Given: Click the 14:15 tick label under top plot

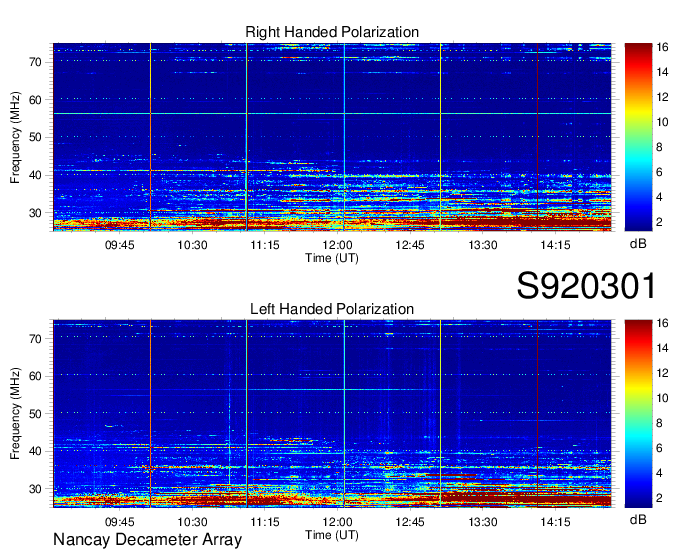Looking at the screenshot, I should coord(555,245).
